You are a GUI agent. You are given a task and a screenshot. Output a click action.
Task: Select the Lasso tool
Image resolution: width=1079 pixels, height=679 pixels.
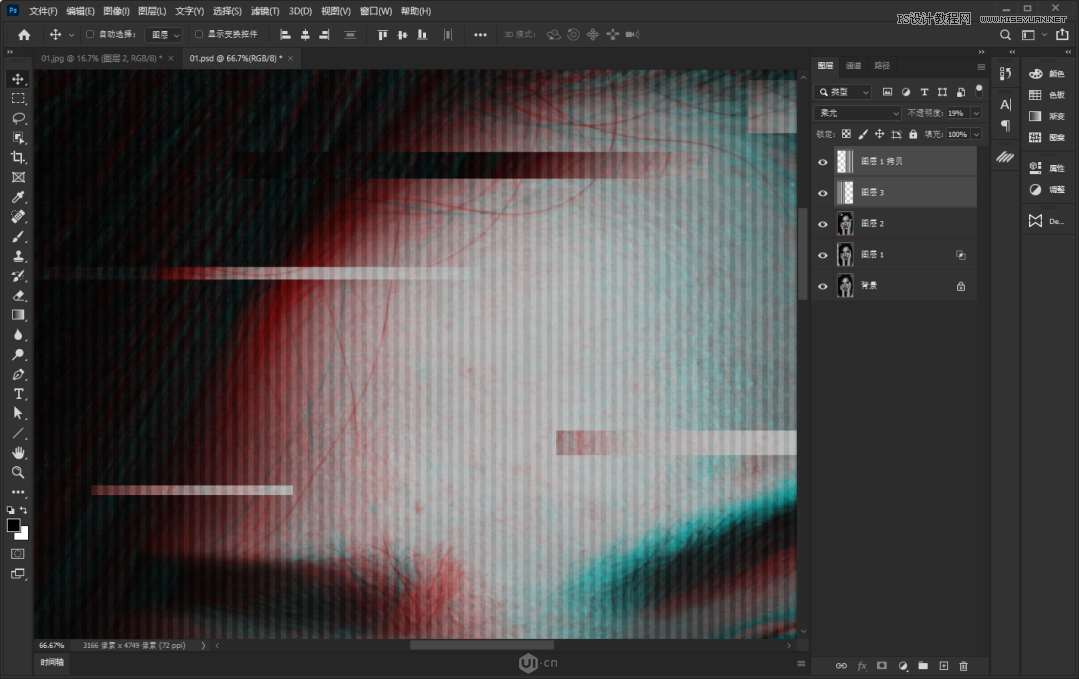(17, 118)
